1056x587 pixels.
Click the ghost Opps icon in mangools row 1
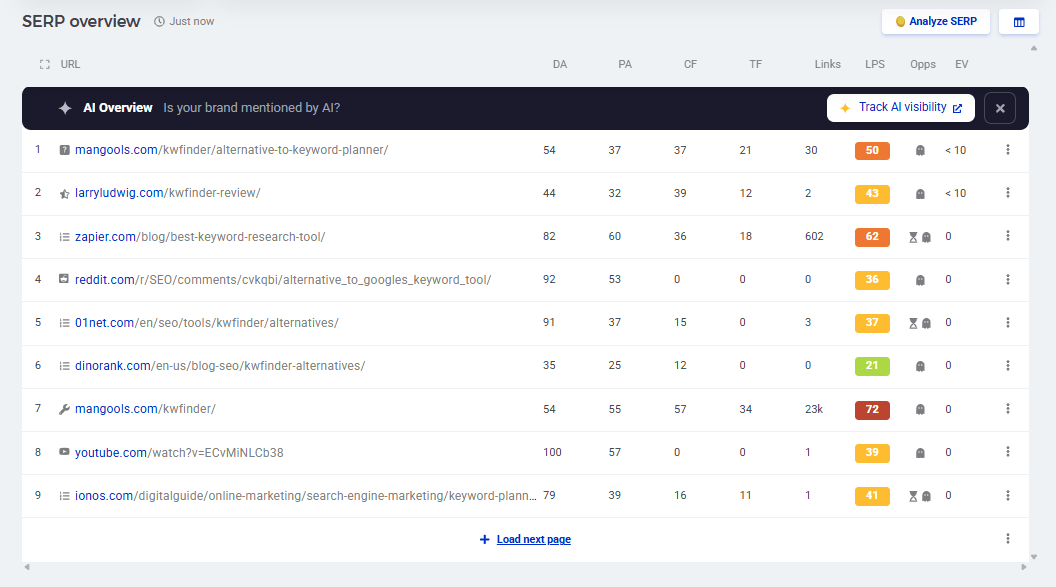[x=920, y=151]
